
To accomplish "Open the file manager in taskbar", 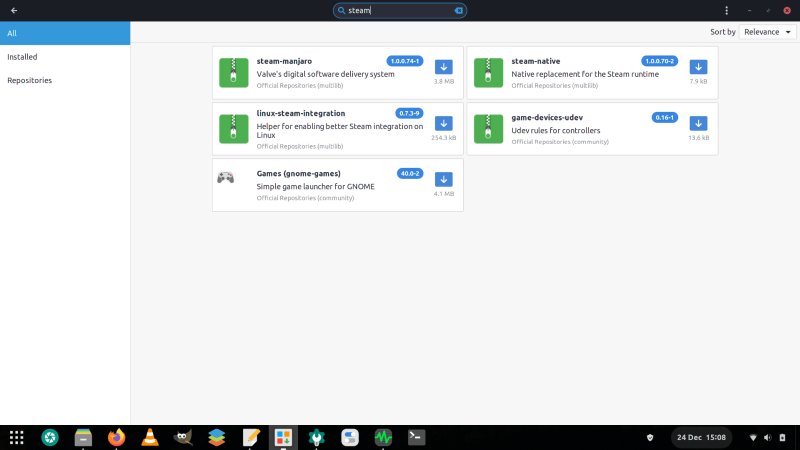I will [x=83, y=437].
